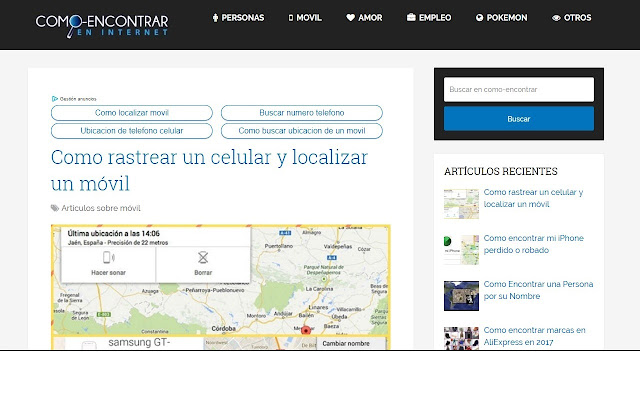640x400 pixels.
Task: Click the ARTÍCULOS RECIENTES heading
Action: [501, 171]
